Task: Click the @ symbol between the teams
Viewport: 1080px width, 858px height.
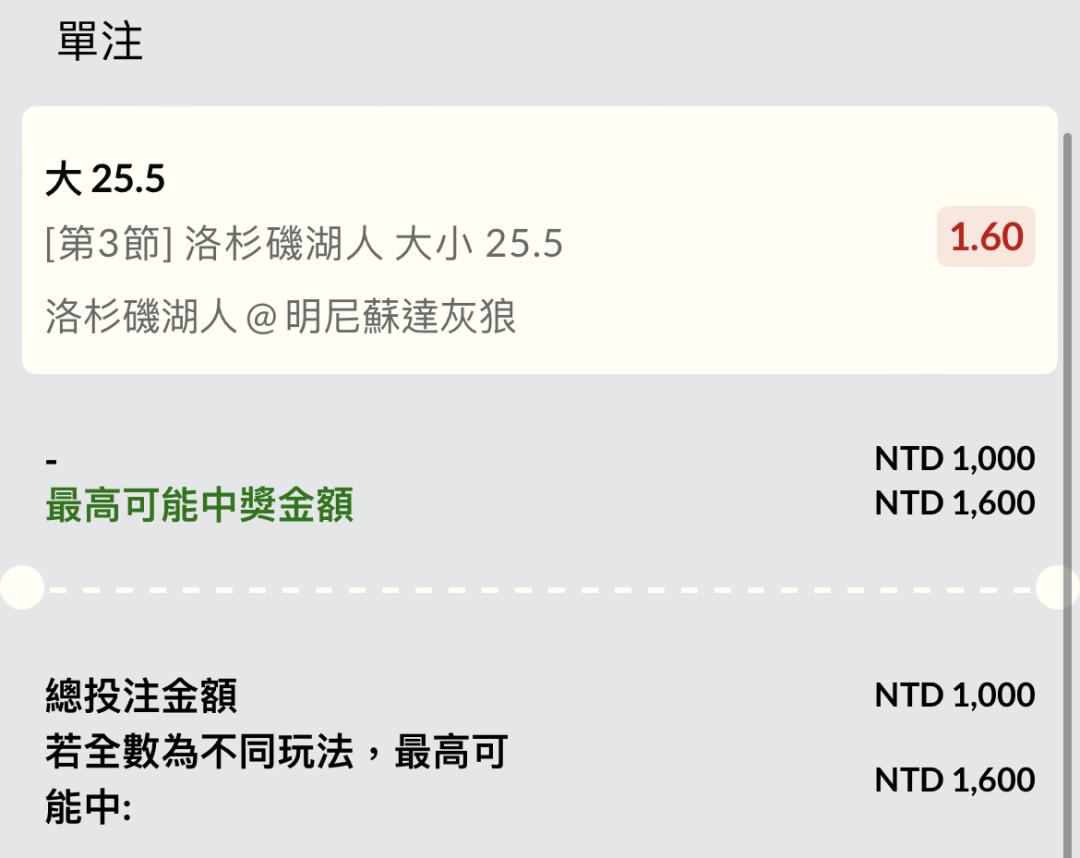Action: coord(260,318)
